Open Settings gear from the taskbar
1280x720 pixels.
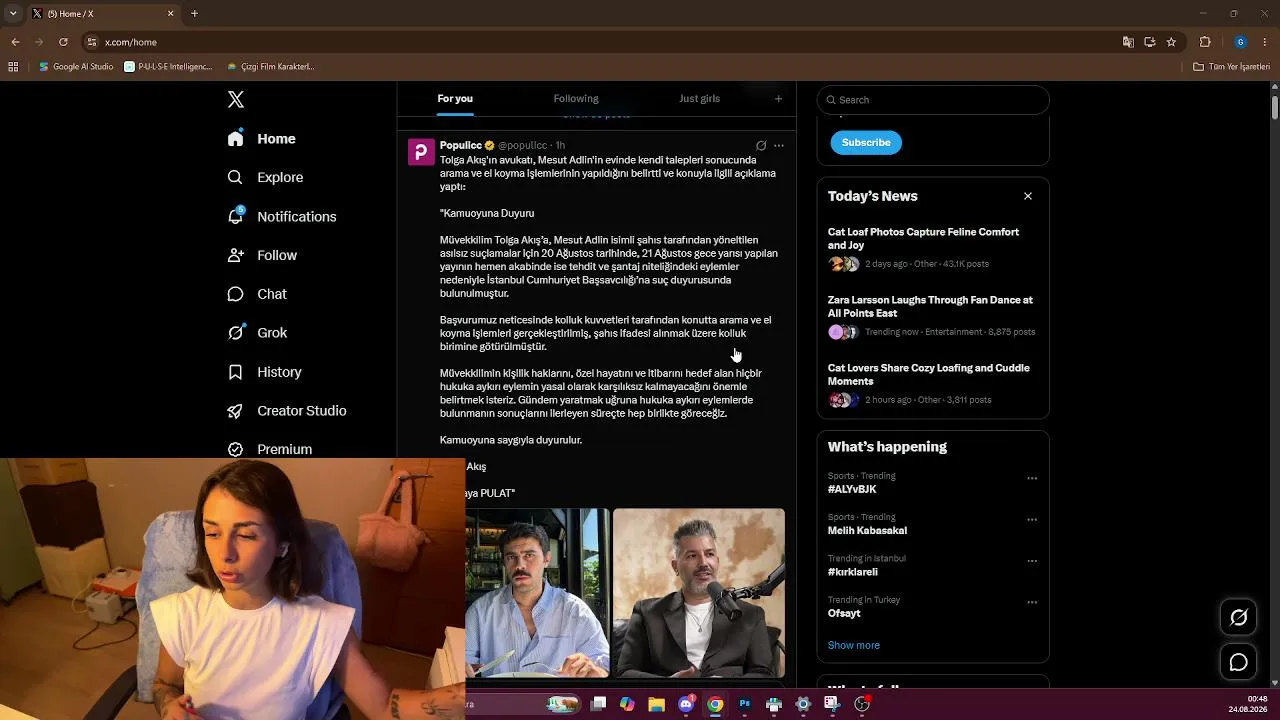pyautogui.click(x=802, y=704)
